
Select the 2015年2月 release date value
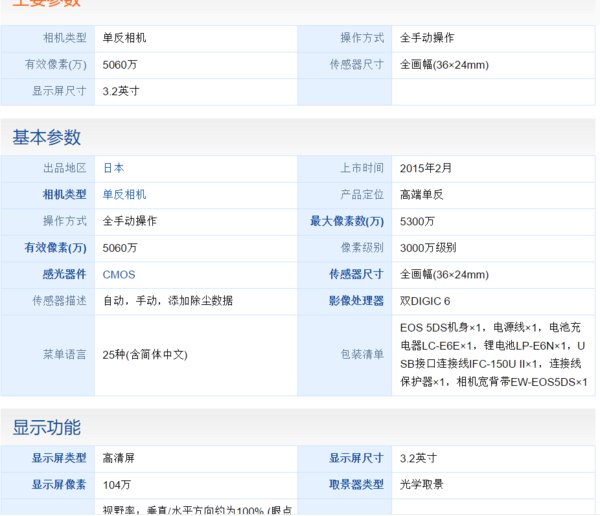[x=426, y=168]
